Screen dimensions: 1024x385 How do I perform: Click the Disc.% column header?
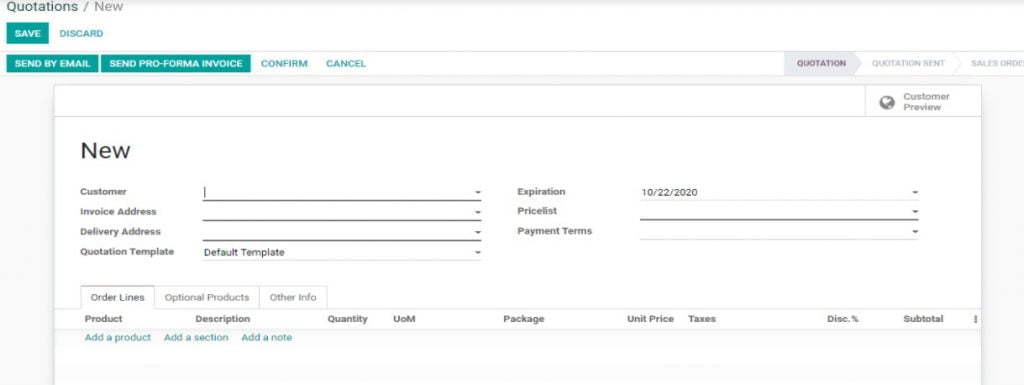(x=842, y=319)
